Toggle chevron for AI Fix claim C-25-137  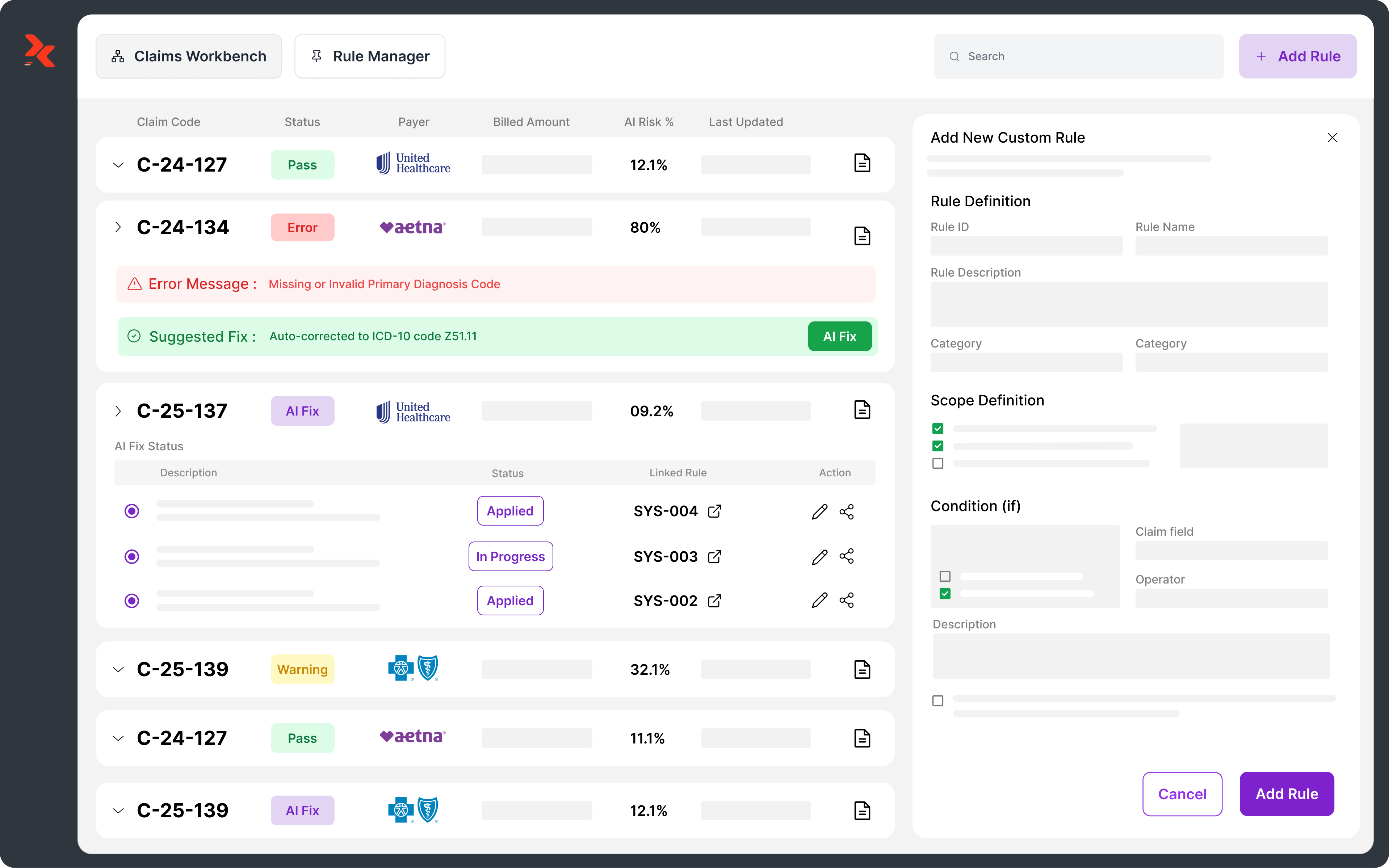point(118,411)
